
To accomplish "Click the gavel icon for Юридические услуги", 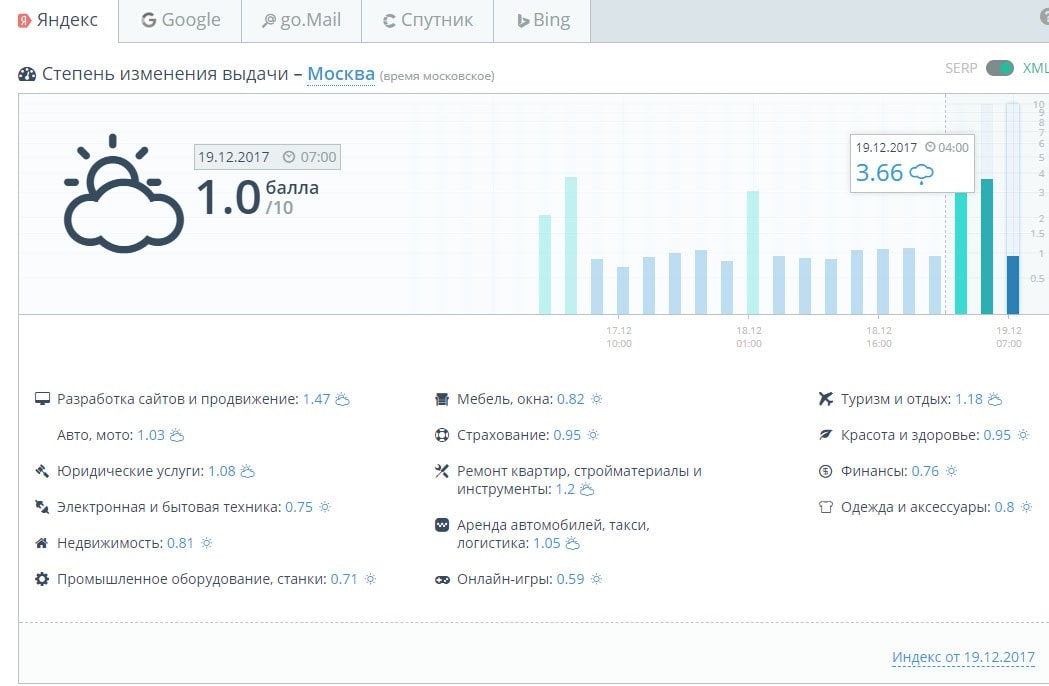I will pos(42,471).
